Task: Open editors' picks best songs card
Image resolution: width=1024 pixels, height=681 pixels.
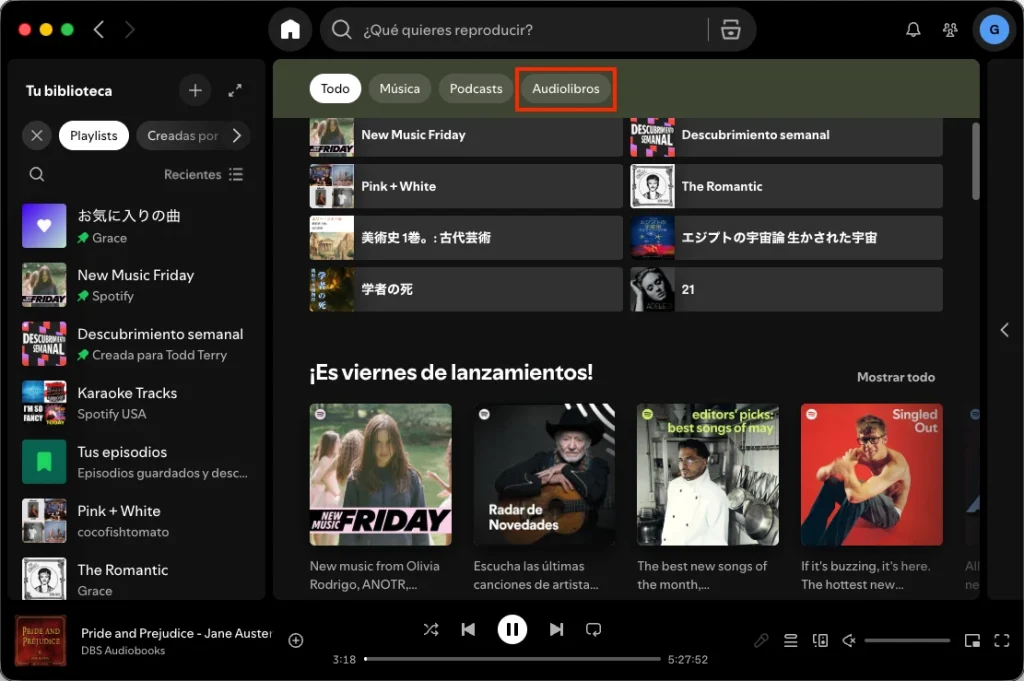Action: [x=708, y=474]
